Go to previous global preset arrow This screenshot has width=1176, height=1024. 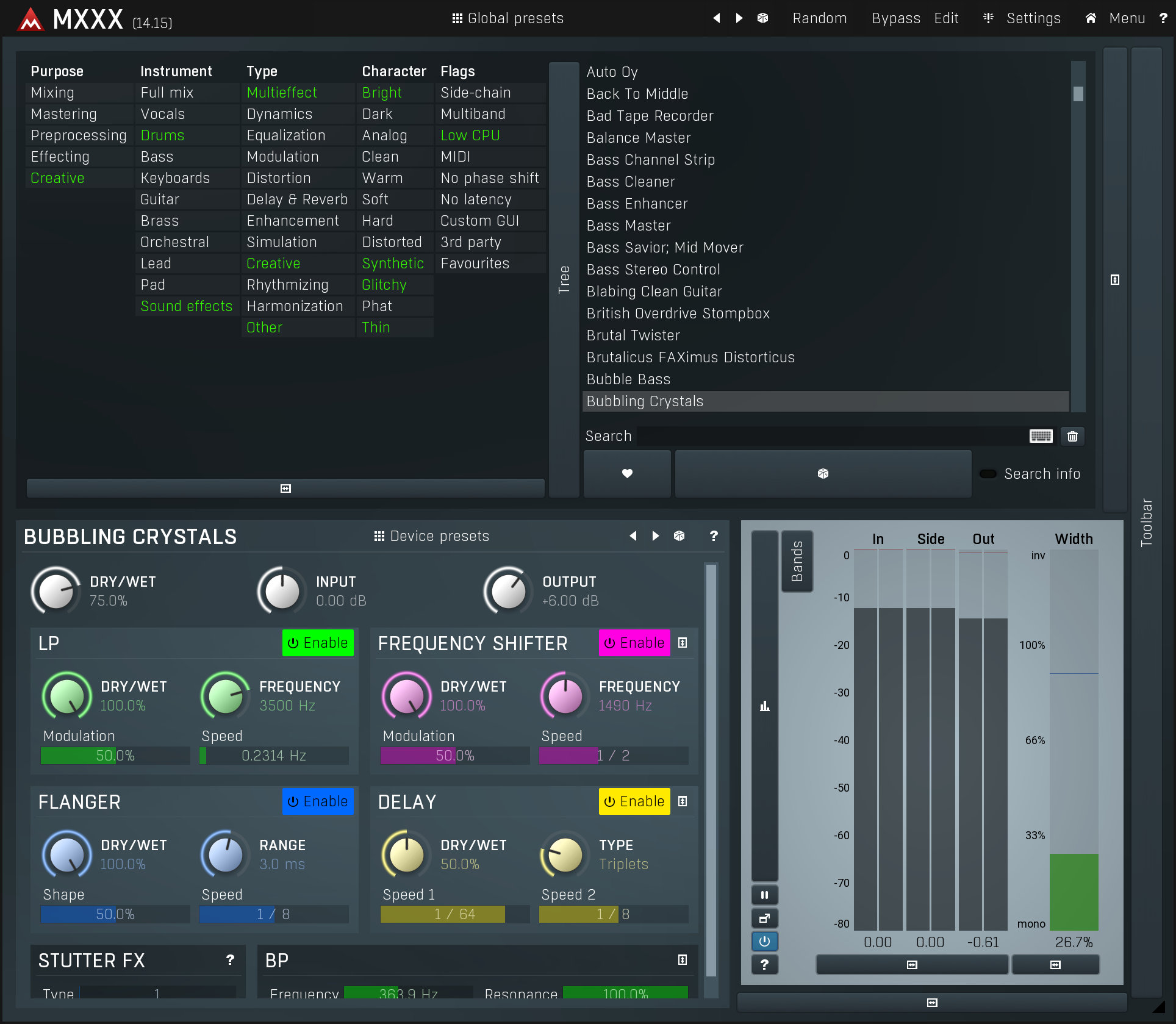[717, 18]
